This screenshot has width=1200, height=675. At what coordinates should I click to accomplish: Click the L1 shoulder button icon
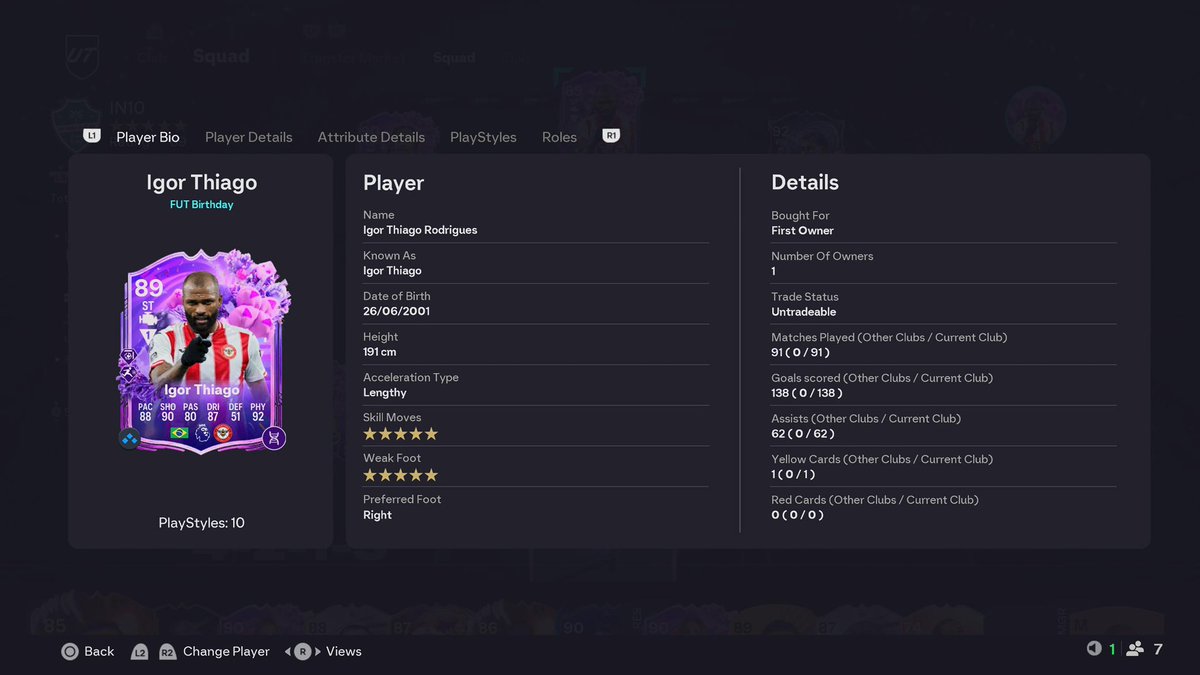(x=92, y=136)
